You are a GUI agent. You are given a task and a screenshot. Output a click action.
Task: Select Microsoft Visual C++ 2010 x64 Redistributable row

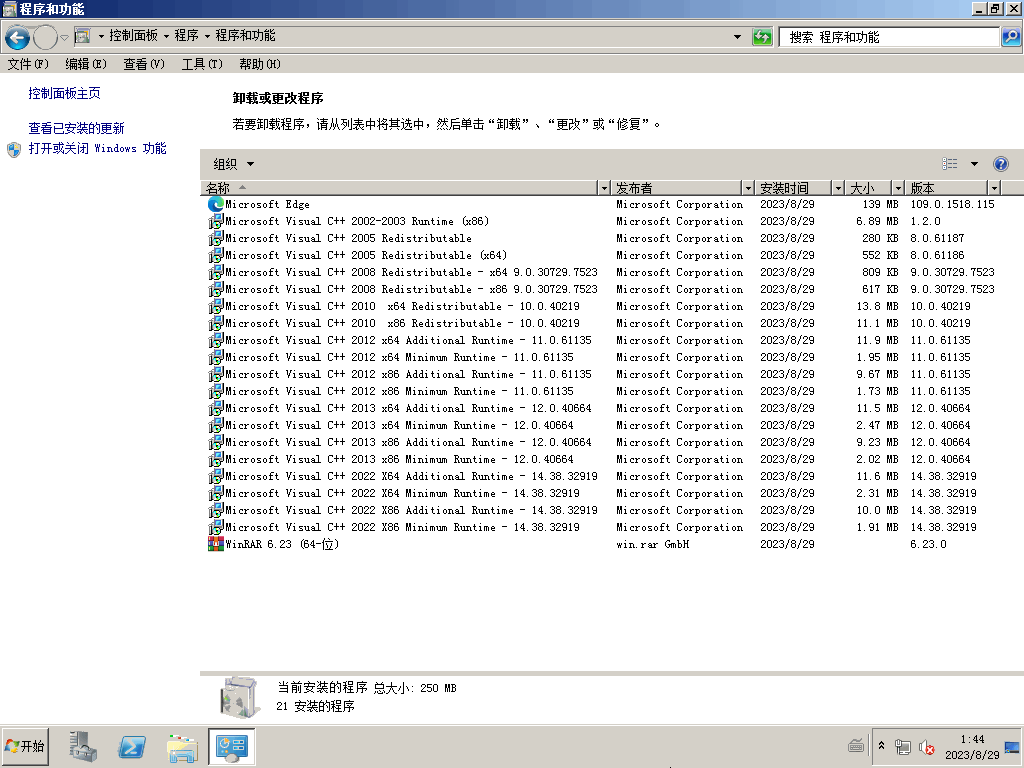click(x=402, y=306)
